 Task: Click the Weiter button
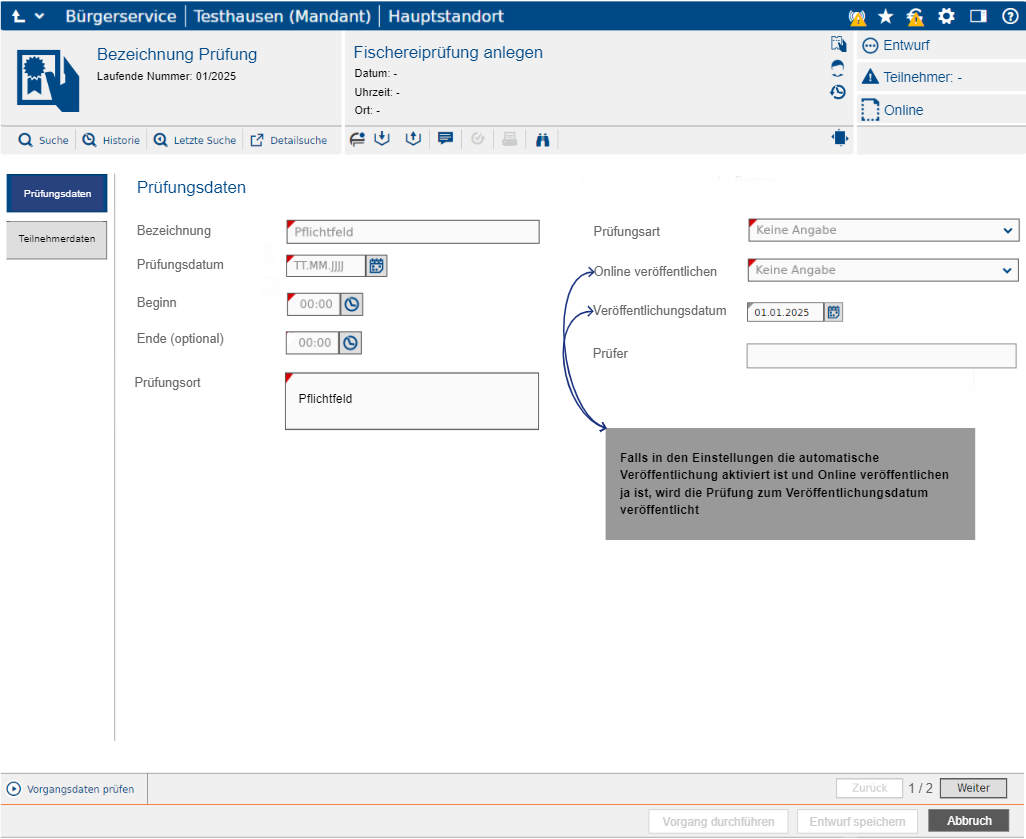coord(973,788)
